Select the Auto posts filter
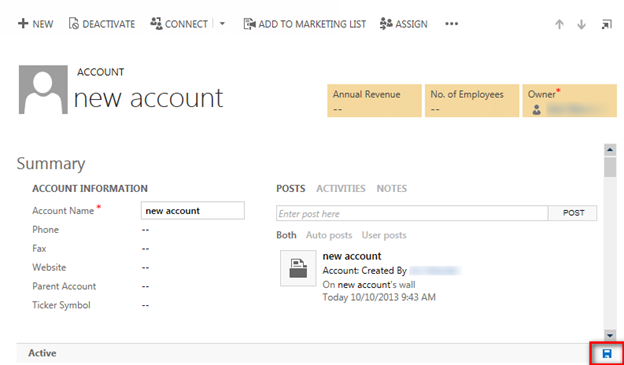624x365 pixels. point(329,235)
